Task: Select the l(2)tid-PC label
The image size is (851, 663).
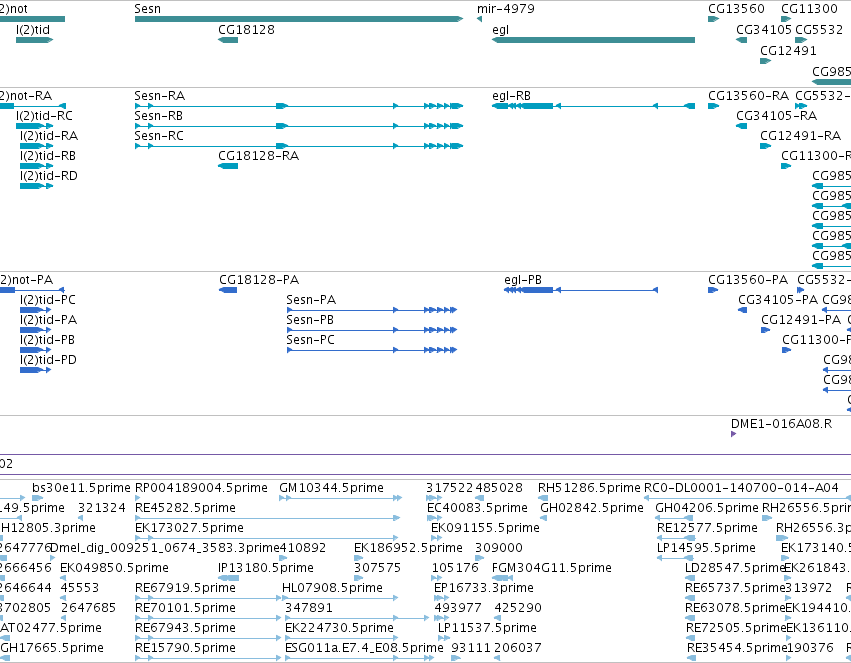Action: [x=48, y=300]
